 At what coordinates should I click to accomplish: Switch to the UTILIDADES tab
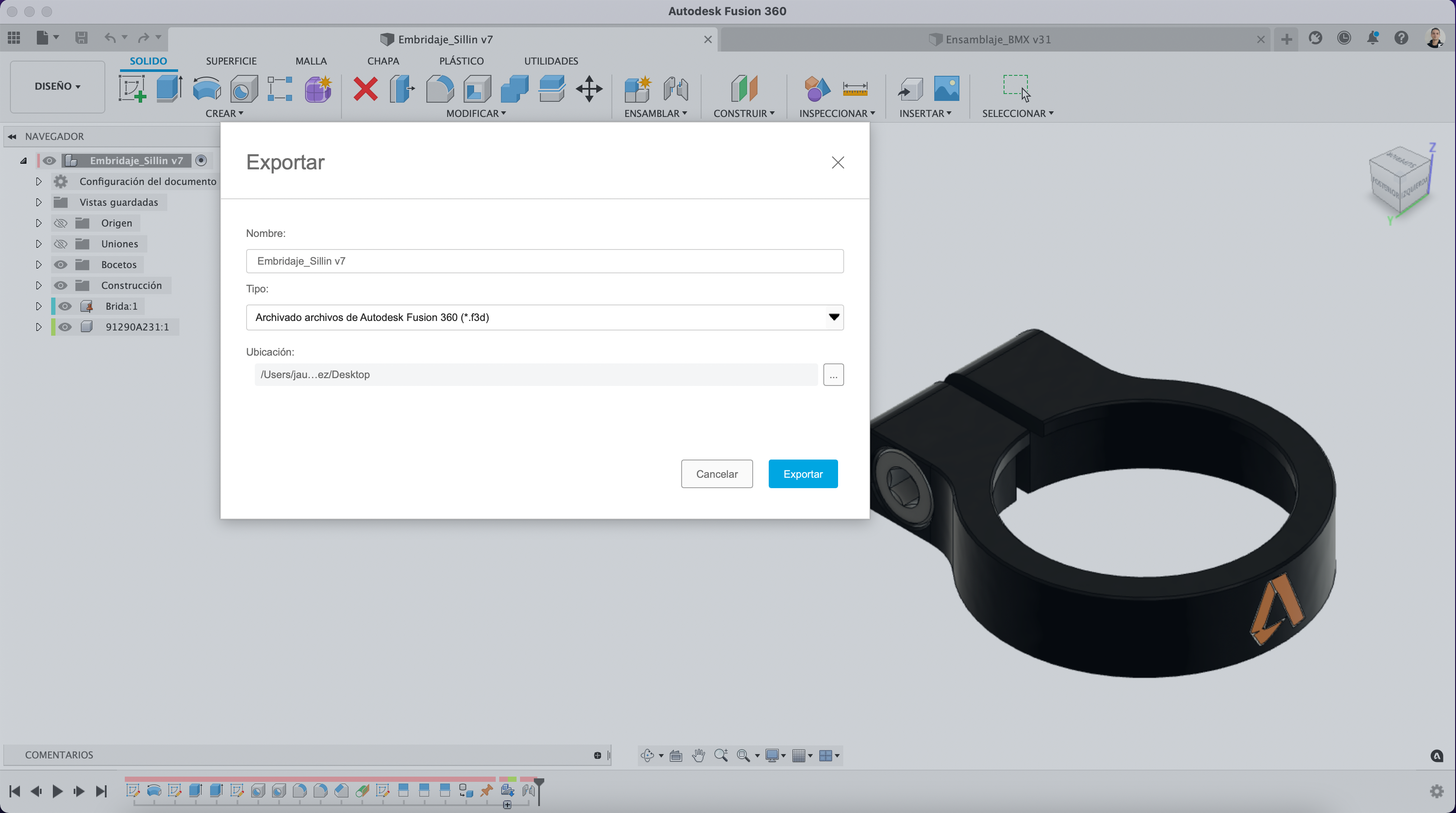[x=551, y=61]
